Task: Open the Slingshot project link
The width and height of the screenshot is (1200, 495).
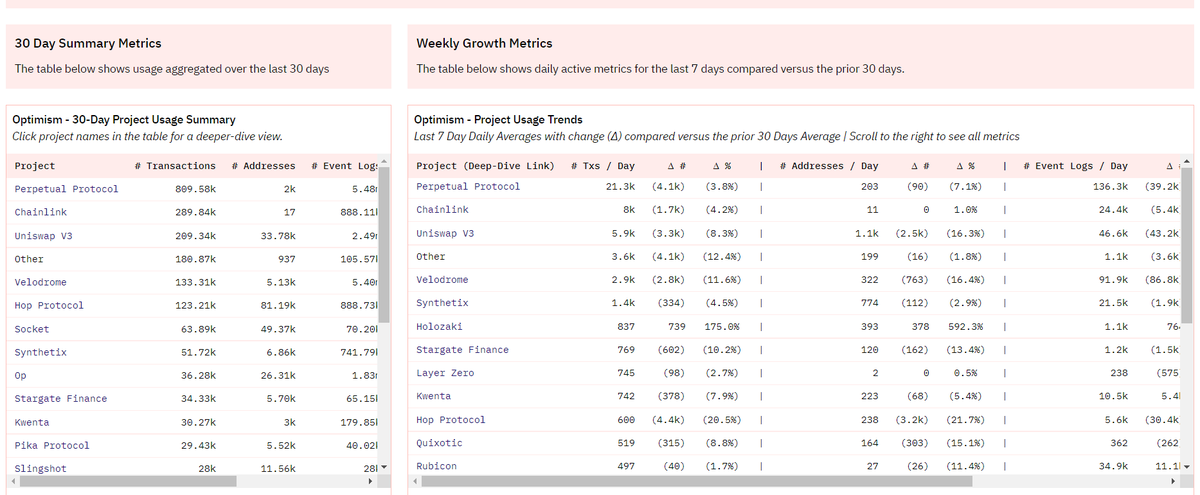Action: tap(41, 469)
